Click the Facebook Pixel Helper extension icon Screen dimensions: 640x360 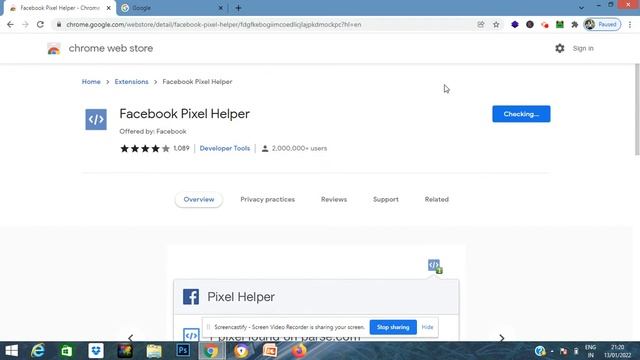(x=96, y=119)
